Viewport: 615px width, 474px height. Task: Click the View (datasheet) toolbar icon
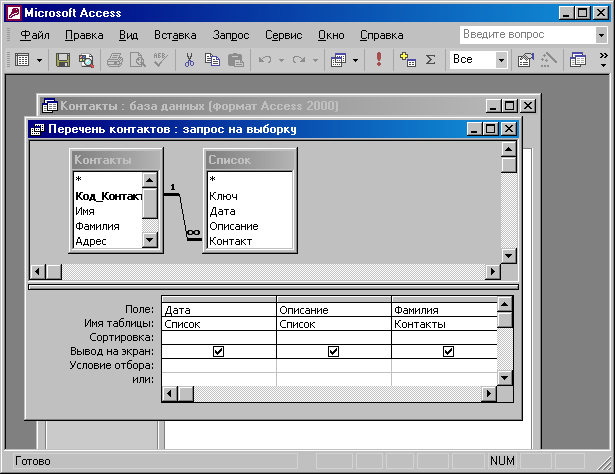tap(22, 60)
